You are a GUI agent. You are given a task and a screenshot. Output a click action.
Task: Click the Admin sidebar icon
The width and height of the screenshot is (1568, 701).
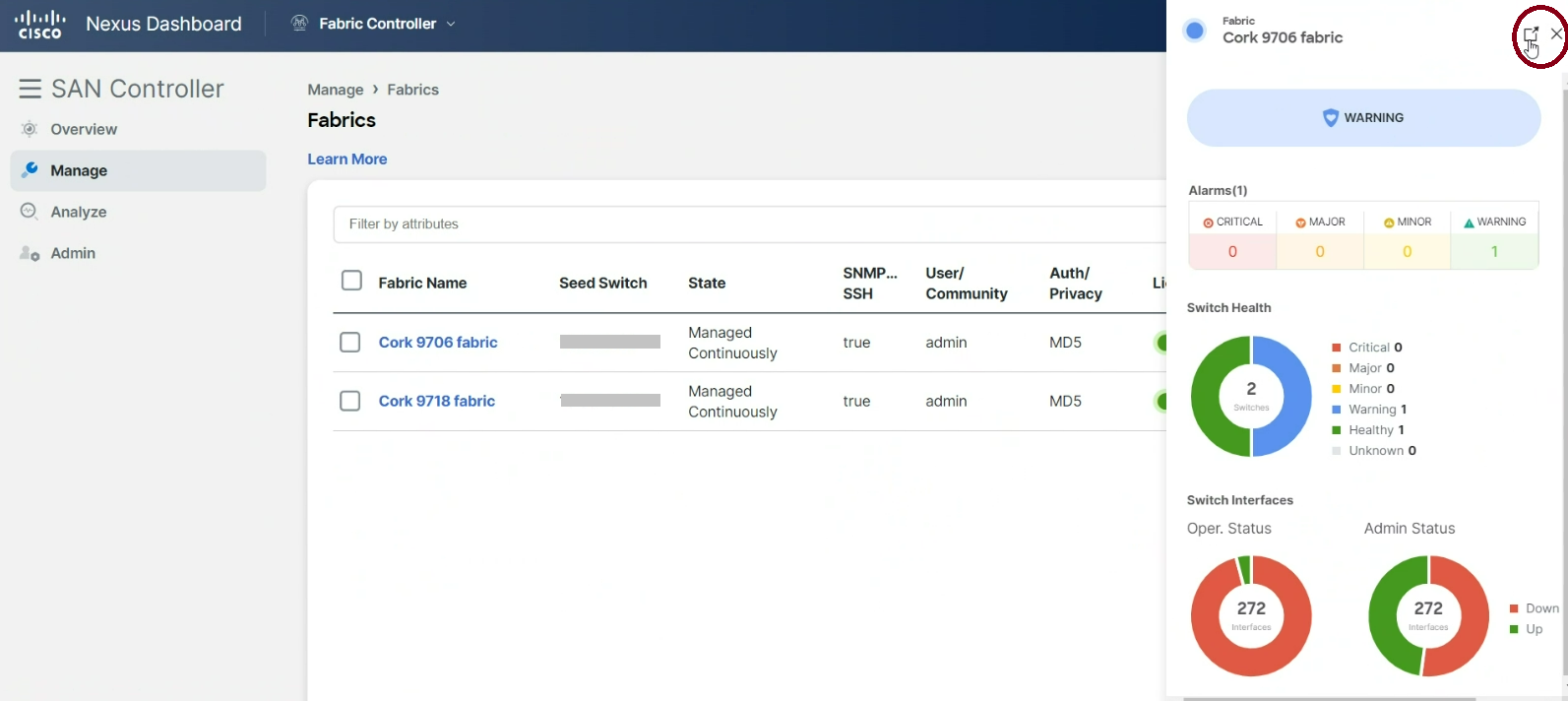[x=30, y=253]
